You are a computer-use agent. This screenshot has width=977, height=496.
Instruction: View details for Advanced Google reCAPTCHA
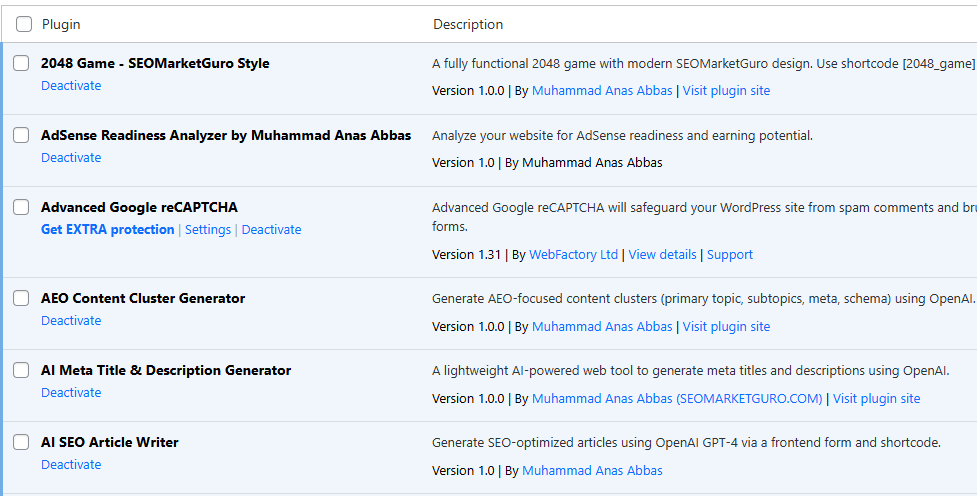[662, 255]
